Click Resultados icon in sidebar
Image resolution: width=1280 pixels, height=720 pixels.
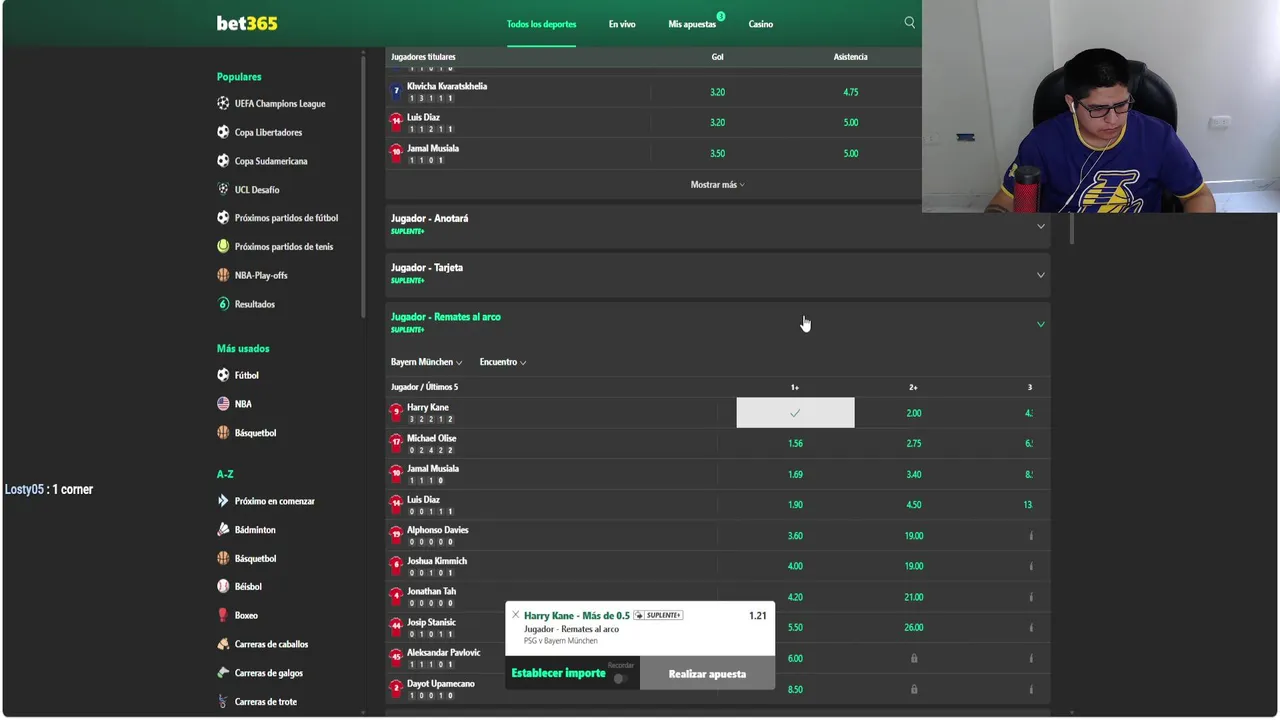223,304
